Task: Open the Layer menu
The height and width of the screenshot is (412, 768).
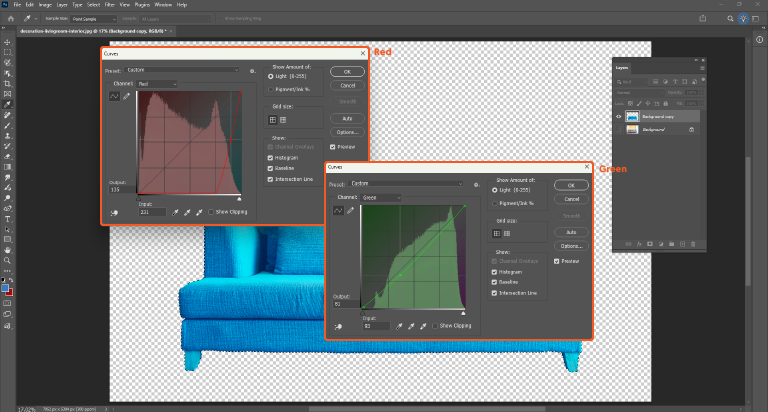Action: coord(62,4)
